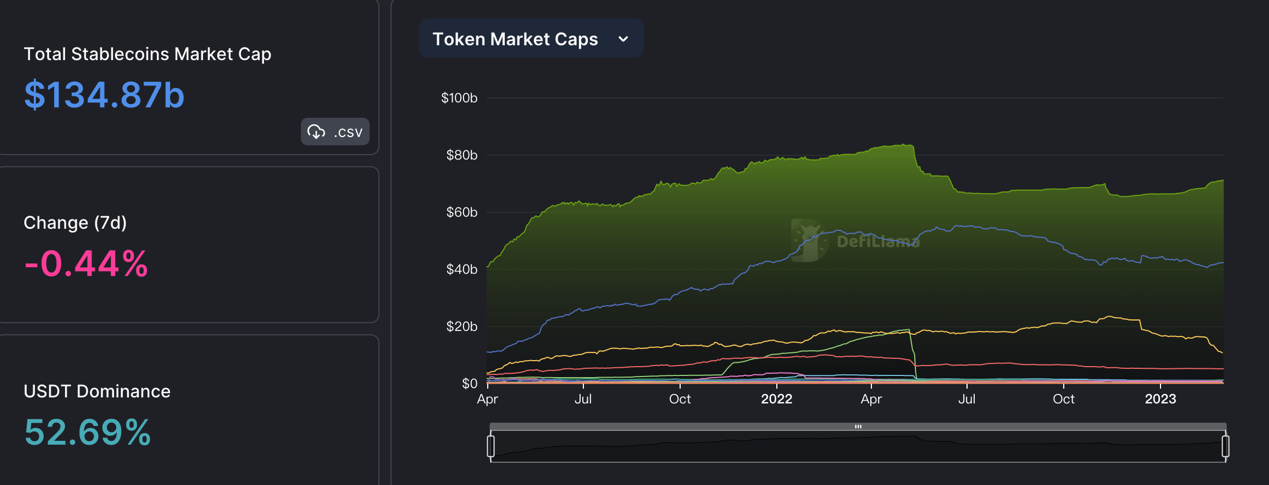Click the Change (7d) label

pos(75,222)
